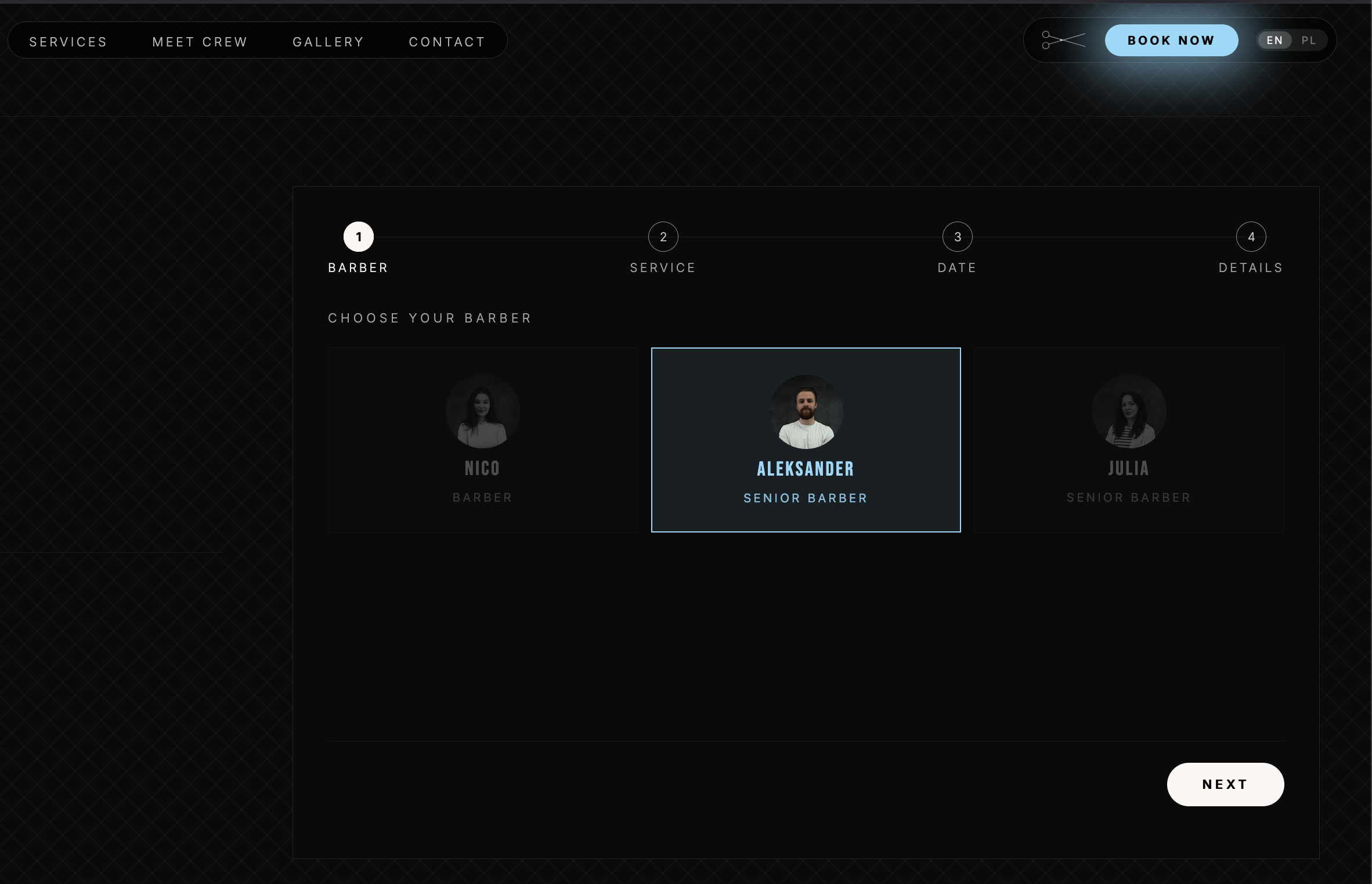Select Aleksander's avatar photo
1372x884 pixels.
[806, 411]
